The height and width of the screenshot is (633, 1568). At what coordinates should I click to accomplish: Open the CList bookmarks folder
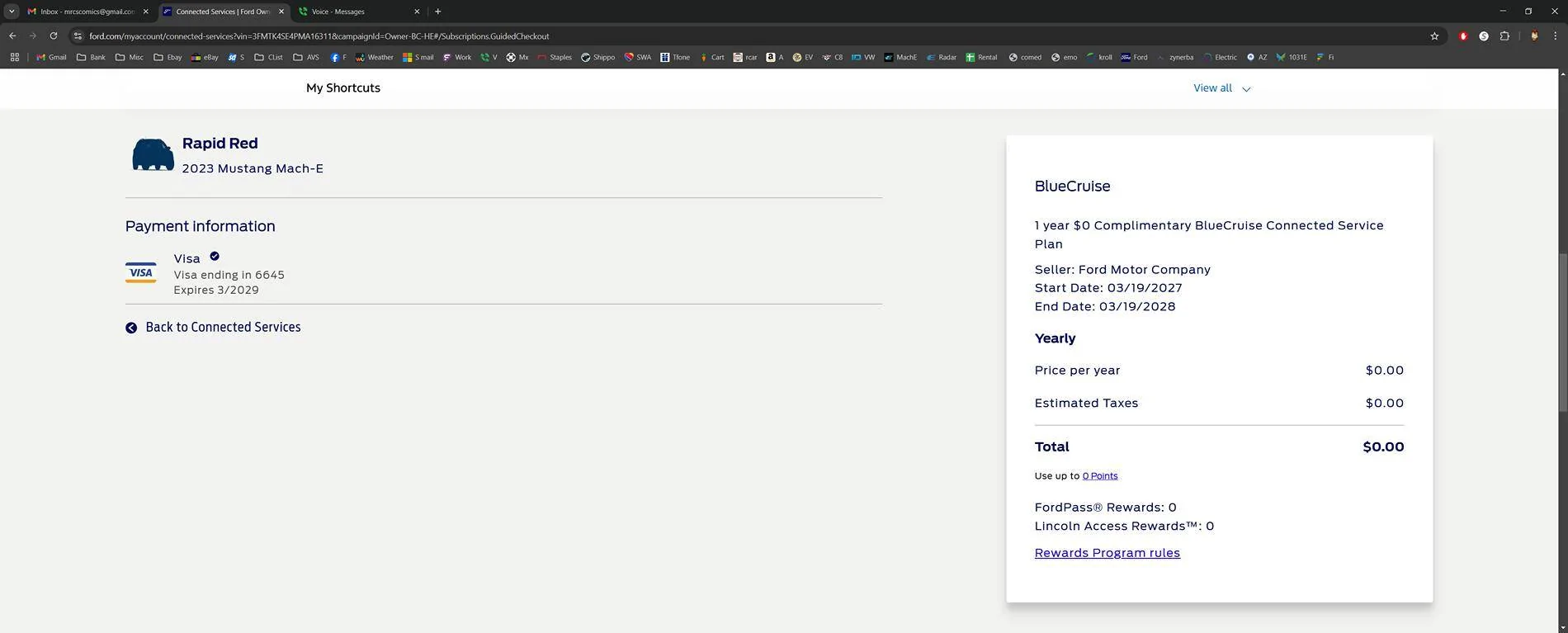[x=268, y=58]
